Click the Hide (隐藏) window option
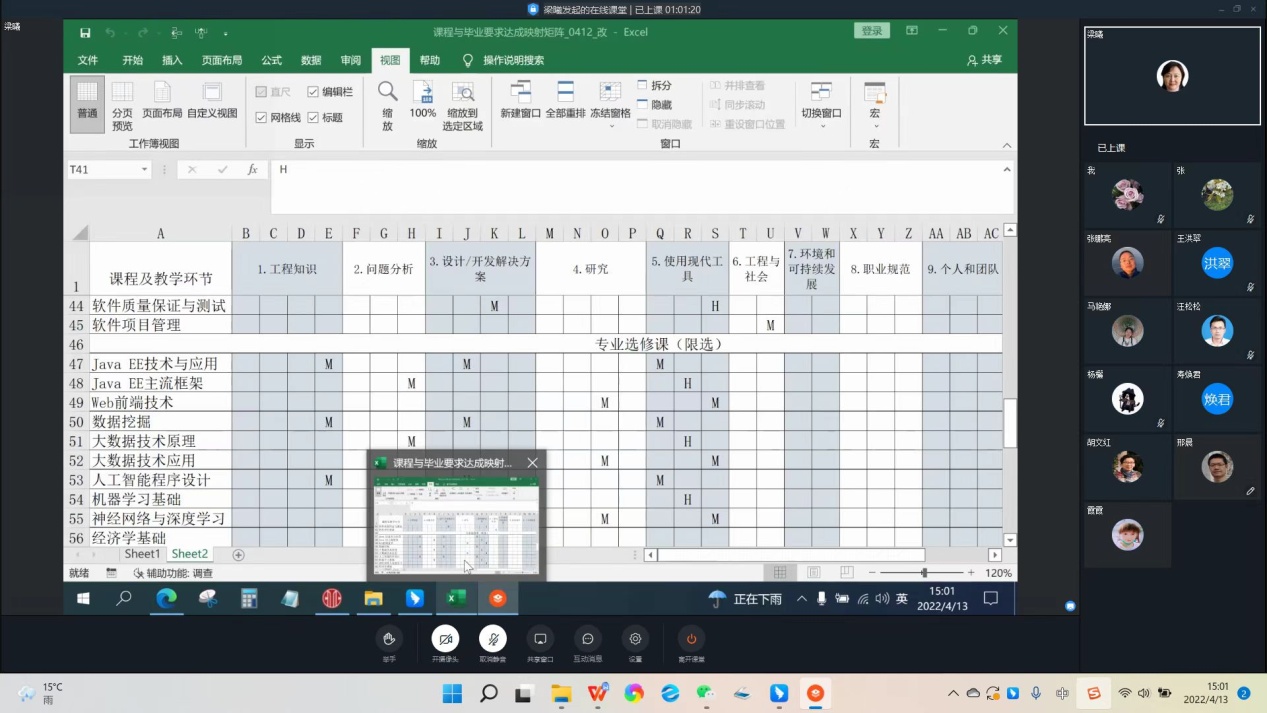The image size is (1267, 713). pyautogui.click(x=654, y=105)
